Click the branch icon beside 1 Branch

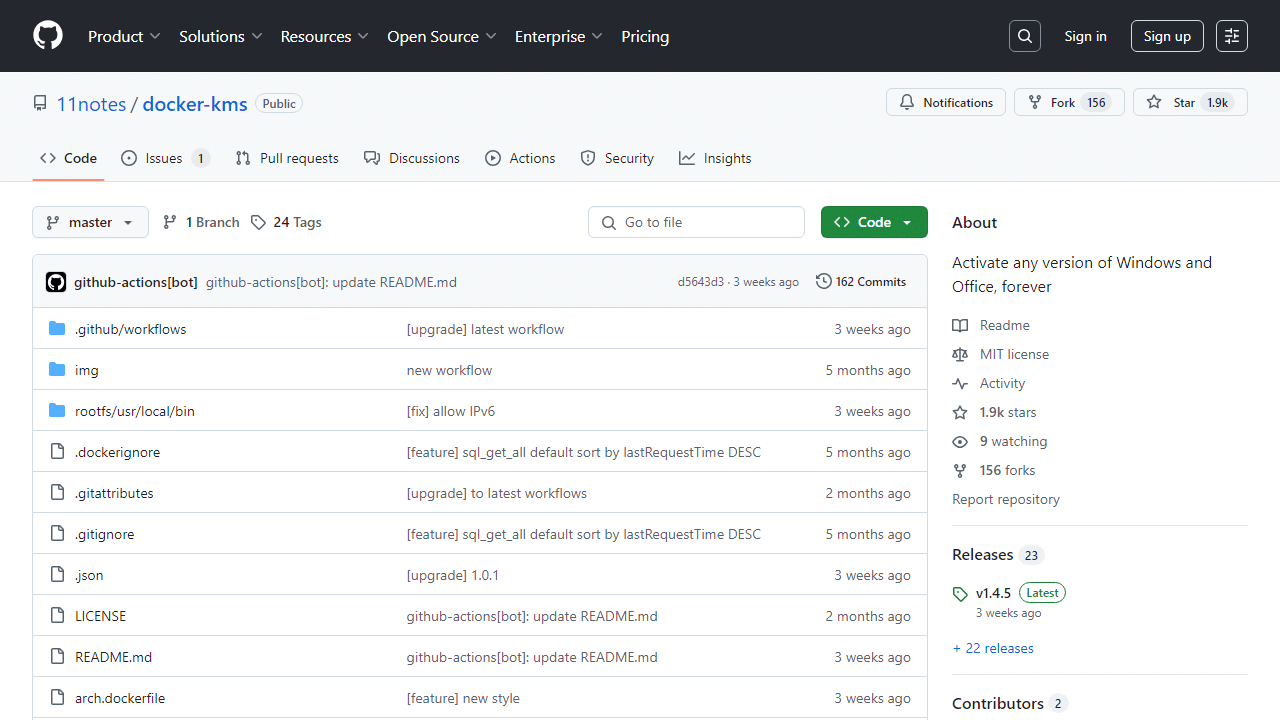click(x=170, y=222)
